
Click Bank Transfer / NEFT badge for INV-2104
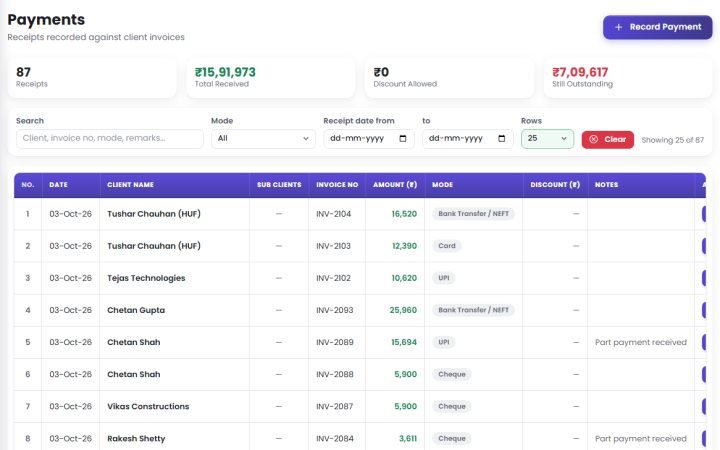473,214
